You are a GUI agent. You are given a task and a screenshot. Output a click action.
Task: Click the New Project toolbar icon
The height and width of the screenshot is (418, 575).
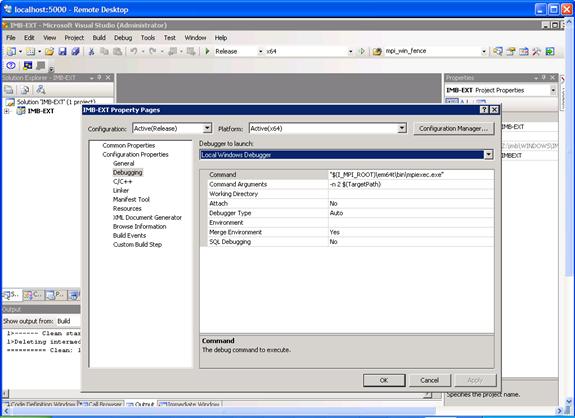pyautogui.click(x=11, y=52)
